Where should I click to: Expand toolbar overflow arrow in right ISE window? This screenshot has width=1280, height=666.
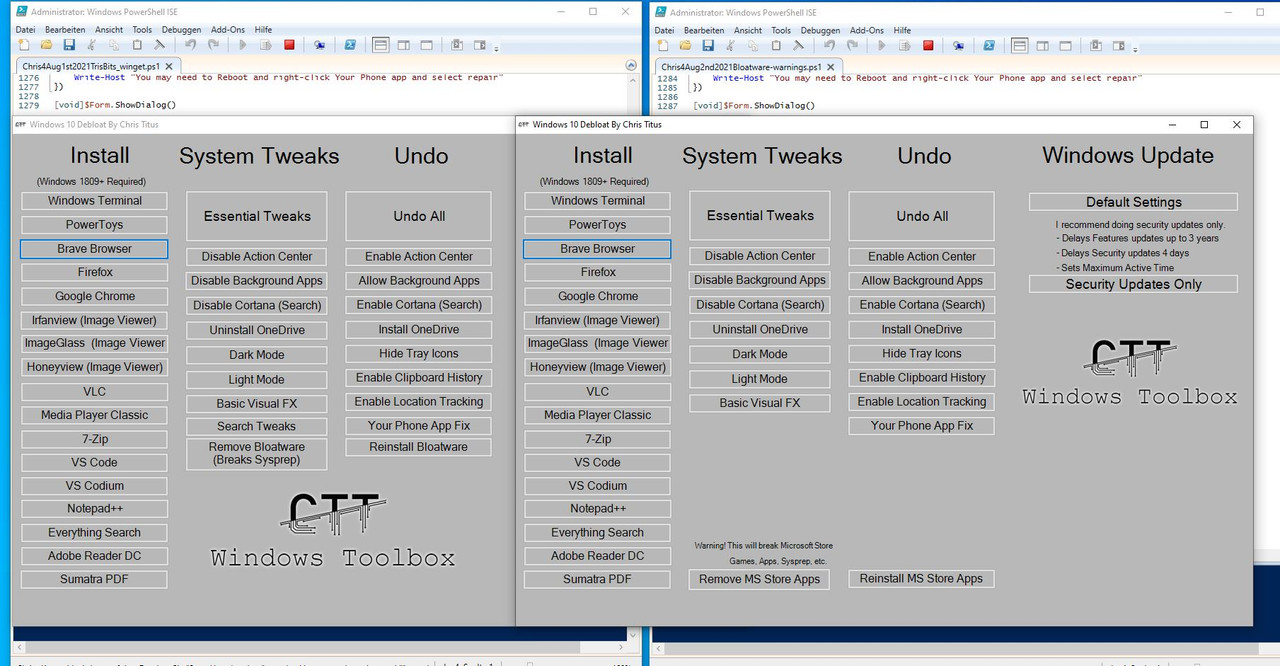1135,49
